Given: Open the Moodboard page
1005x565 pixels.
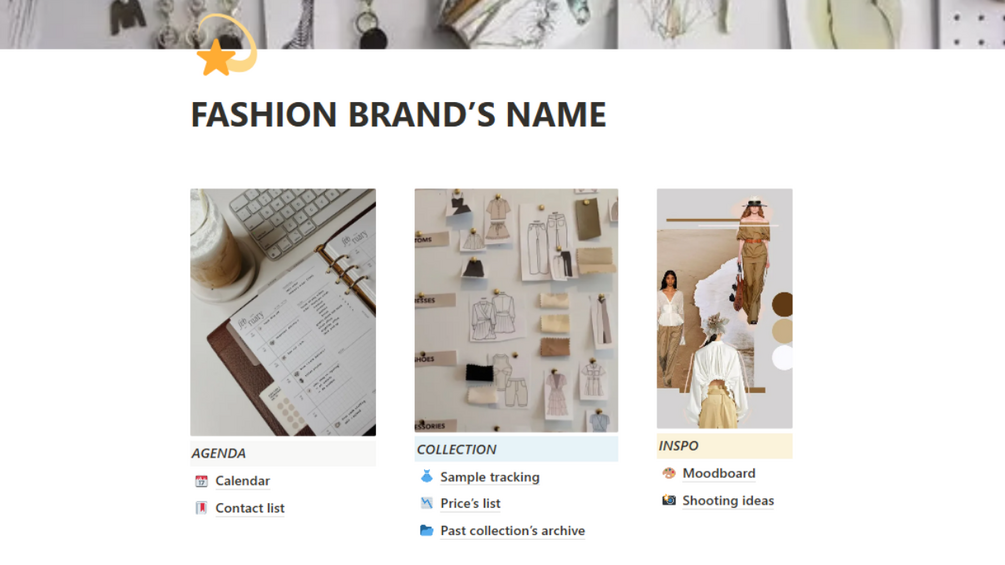Looking at the screenshot, I should click(718, 473).
